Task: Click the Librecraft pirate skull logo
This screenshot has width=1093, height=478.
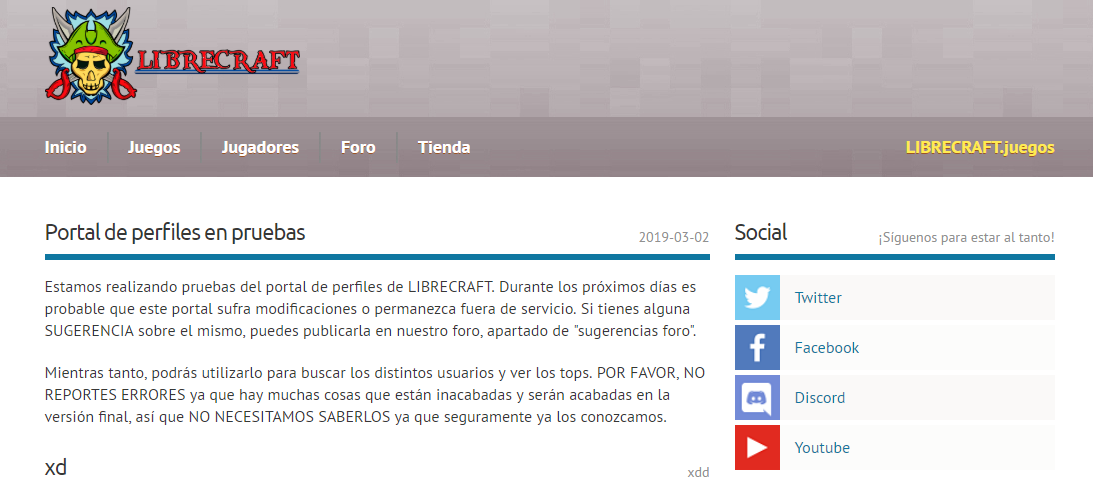Action: tap(89, 57)
